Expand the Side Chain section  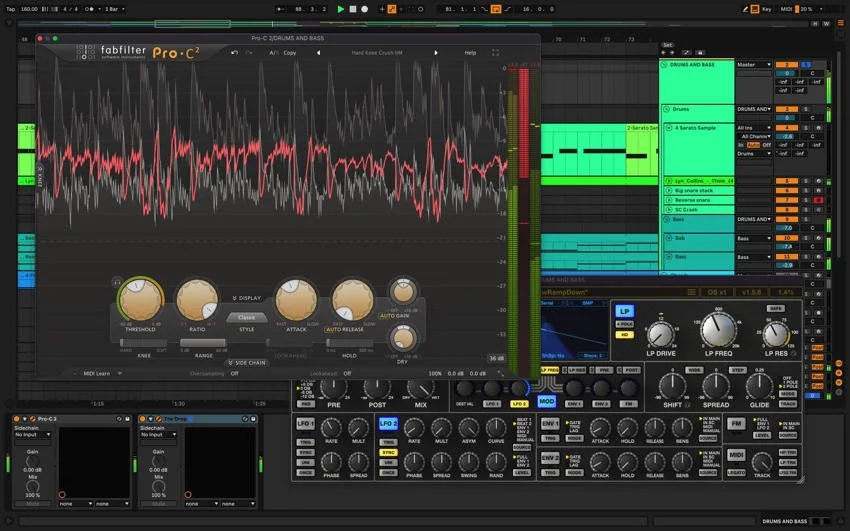[x=247, y=362]
